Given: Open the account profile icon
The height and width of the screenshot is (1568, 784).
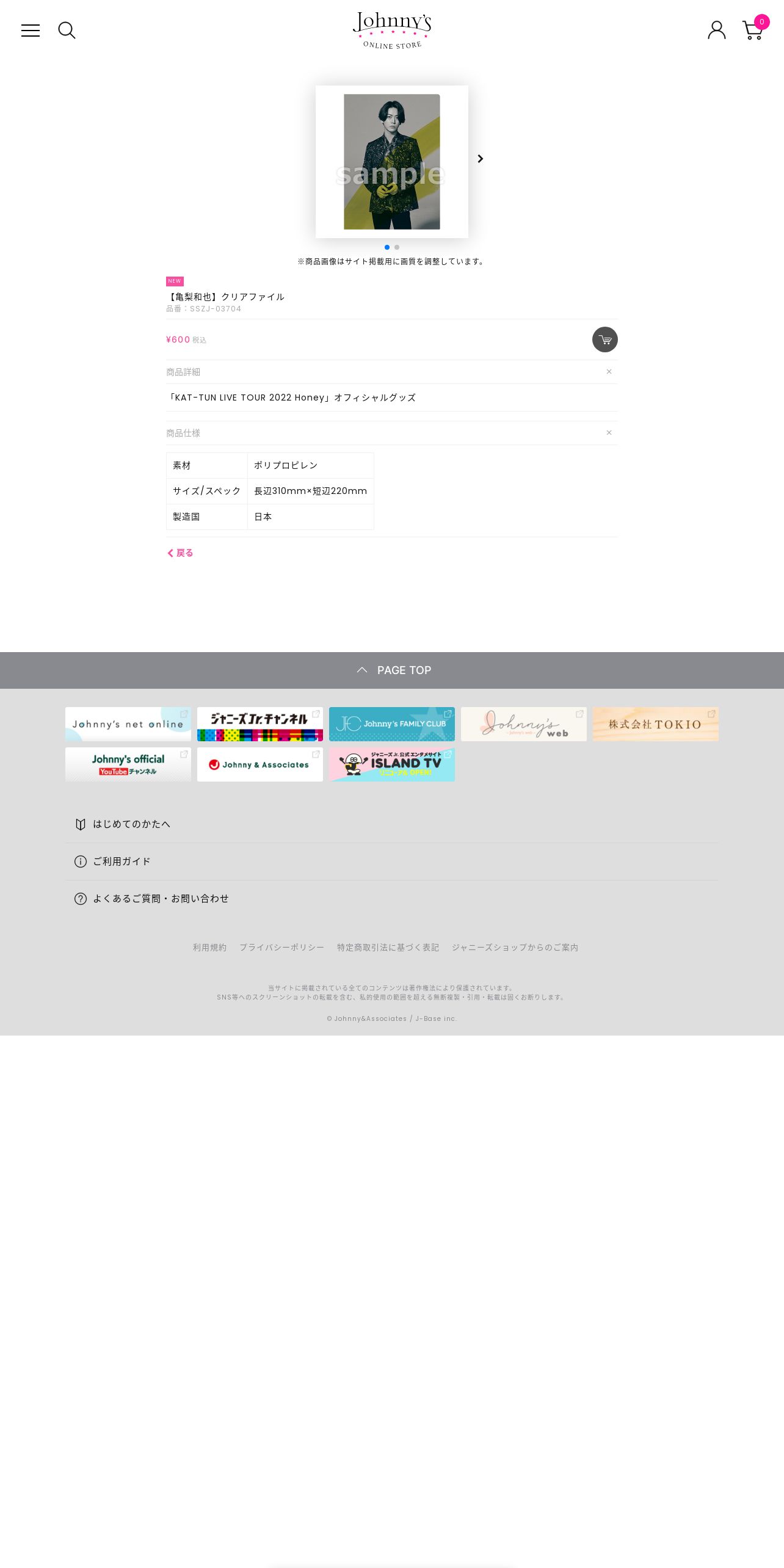Looking at the screenshot, I should coord(717,30).
